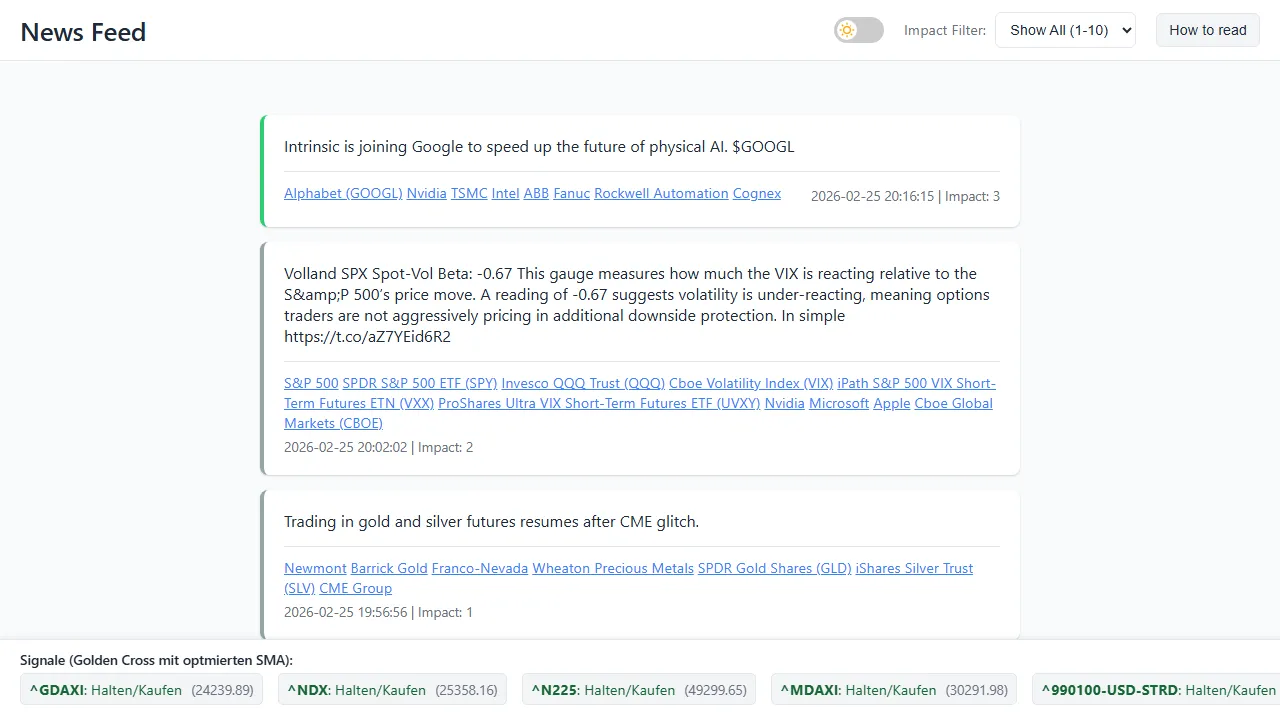Click the Invesco QQQ Trust (QQQ) link

[x=583, y=383]
